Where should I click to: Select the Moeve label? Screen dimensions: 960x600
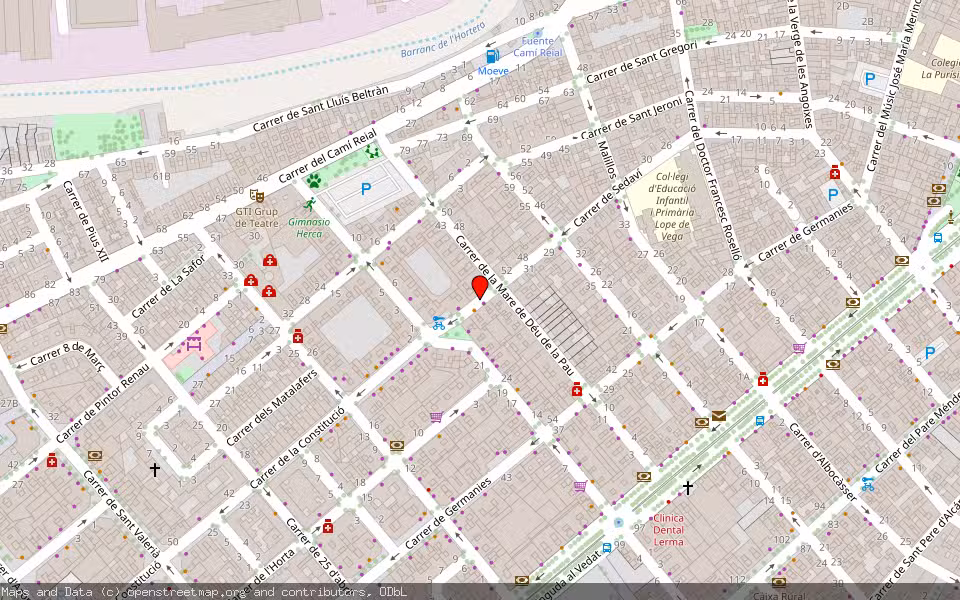coord(493,71)
